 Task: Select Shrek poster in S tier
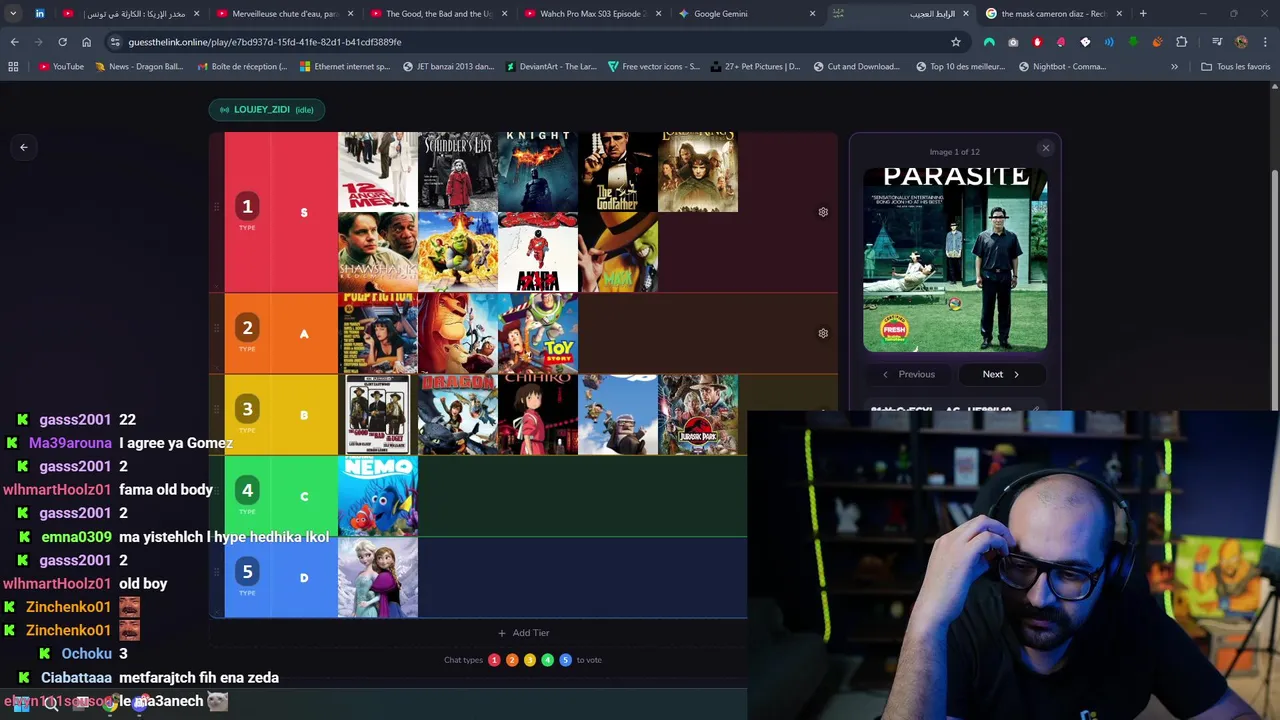pos(458,252)
